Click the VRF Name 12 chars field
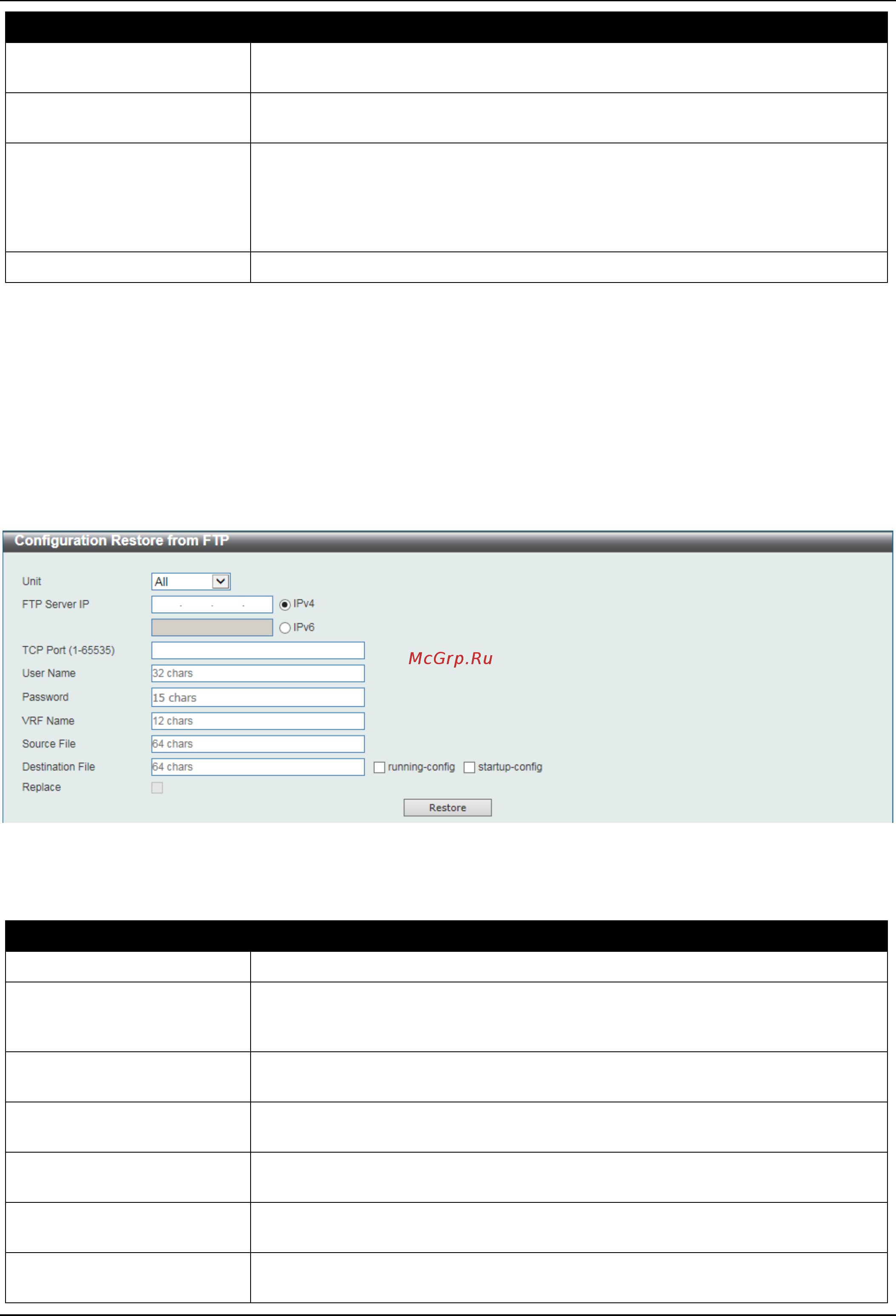896x1316 pixels. click(x=258, y=721)
